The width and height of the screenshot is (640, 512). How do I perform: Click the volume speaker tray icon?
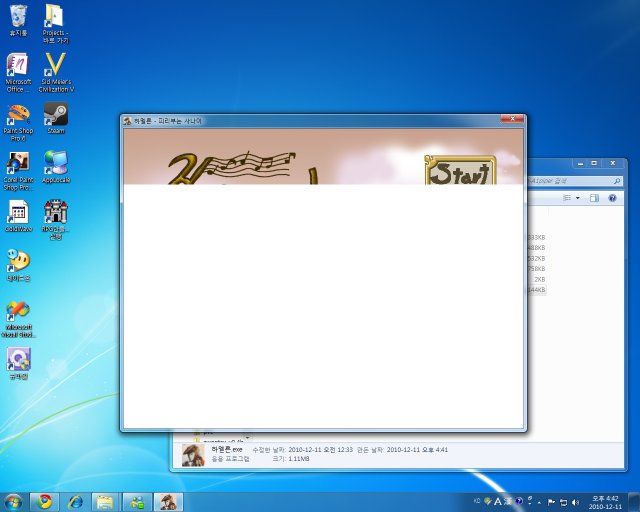click(x=576, y=502)
